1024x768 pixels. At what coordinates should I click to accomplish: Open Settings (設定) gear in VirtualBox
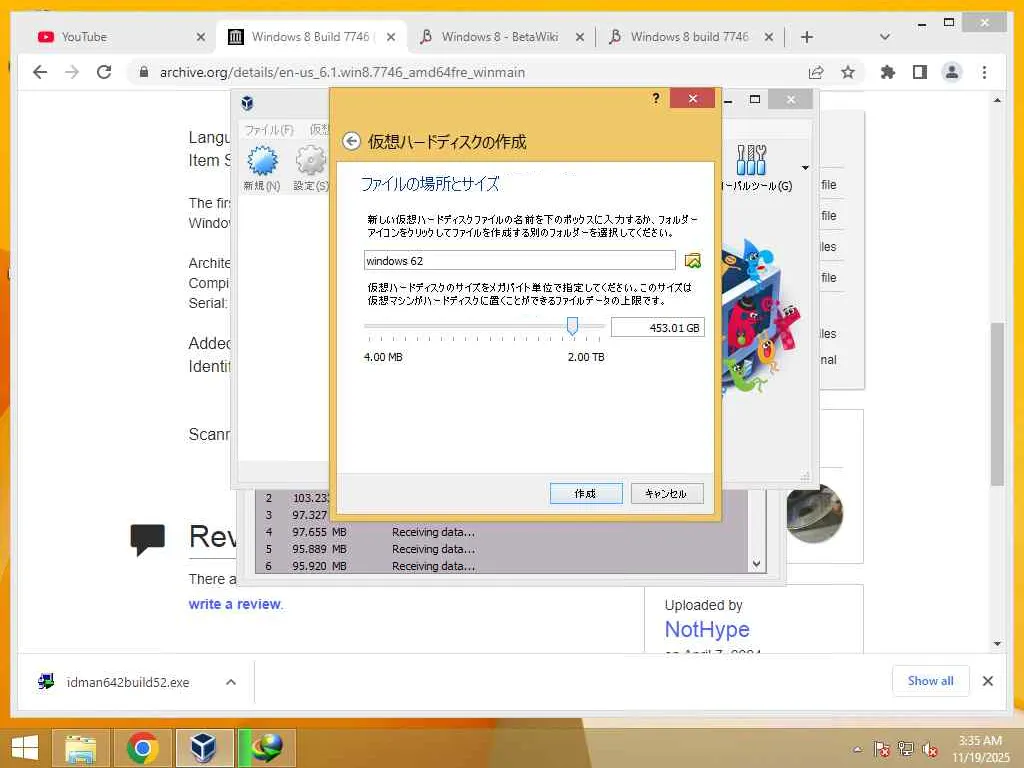click(x=311, y=161)
